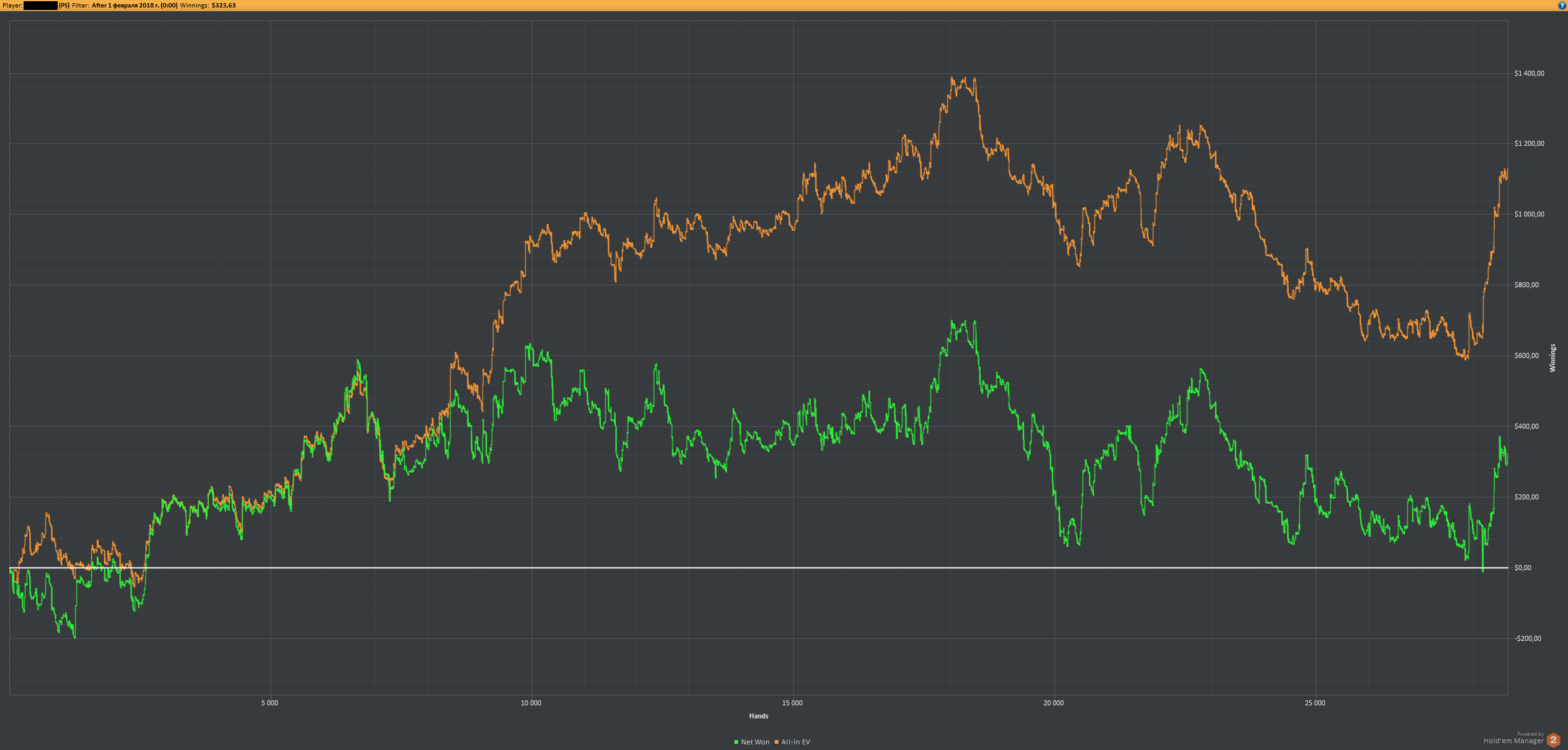The width and height of the screenshot is (1568, 750).
Task: Click the Hold'em Manager 2 hexagon logo
Action: [1553, 739]
